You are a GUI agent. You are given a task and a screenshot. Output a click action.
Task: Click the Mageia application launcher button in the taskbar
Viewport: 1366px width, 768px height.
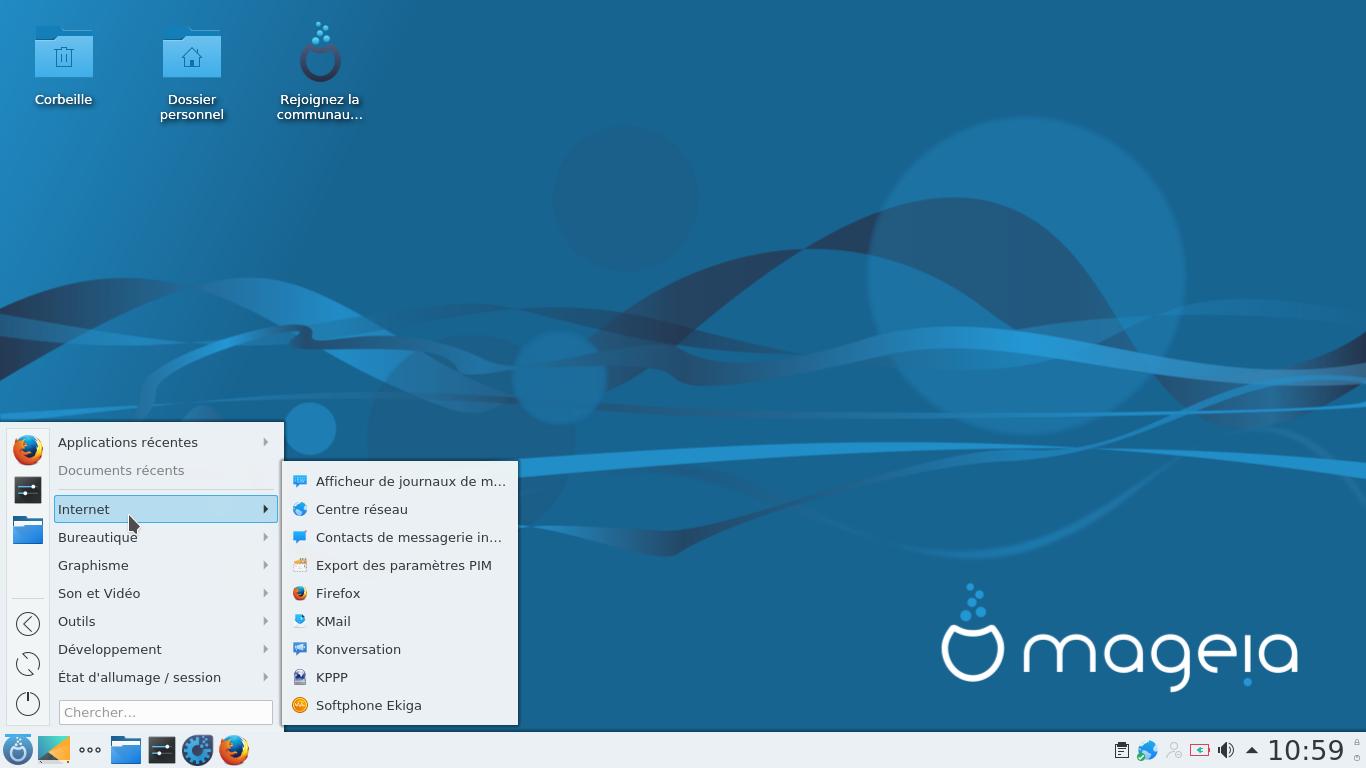point(18,750)
